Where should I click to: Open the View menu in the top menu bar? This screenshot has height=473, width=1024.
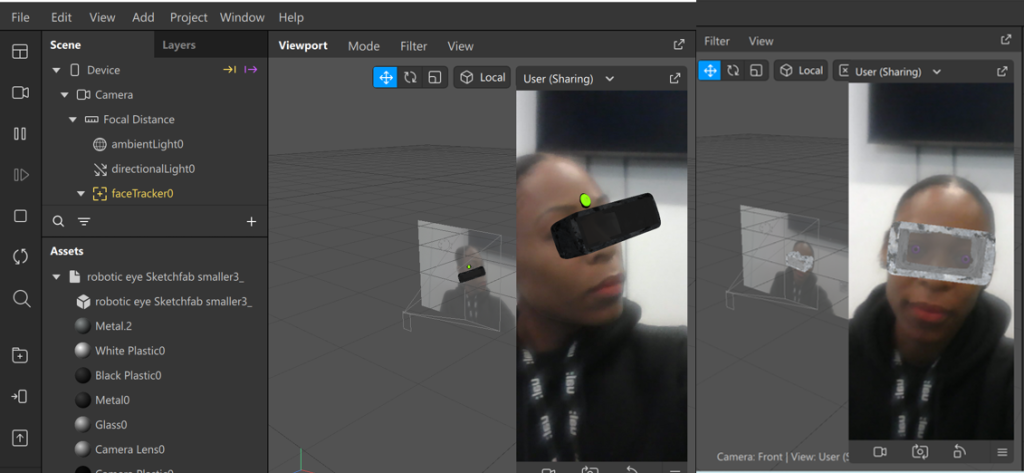(102, 18)
